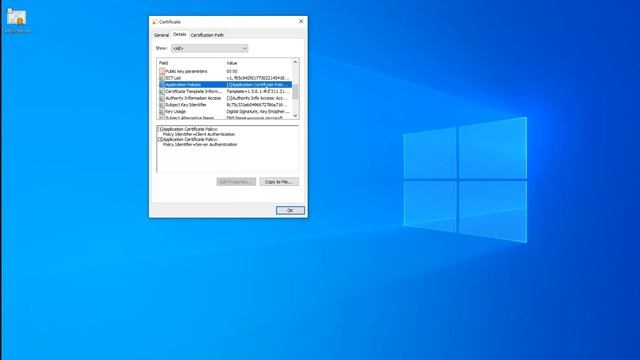Select the Key Usage field name
This screenshot has width=640, height=360.
pyautogui.click(x=175, y=111)
